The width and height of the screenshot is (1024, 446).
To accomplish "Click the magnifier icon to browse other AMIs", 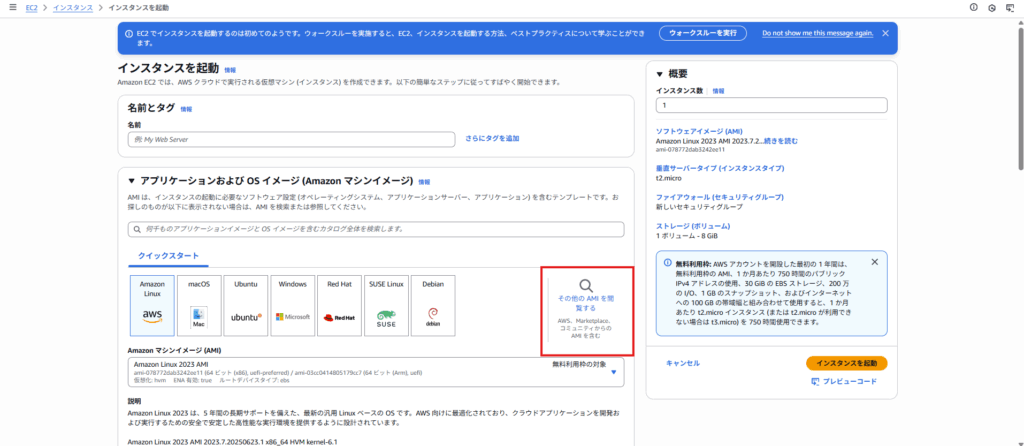I will point(586,285).
